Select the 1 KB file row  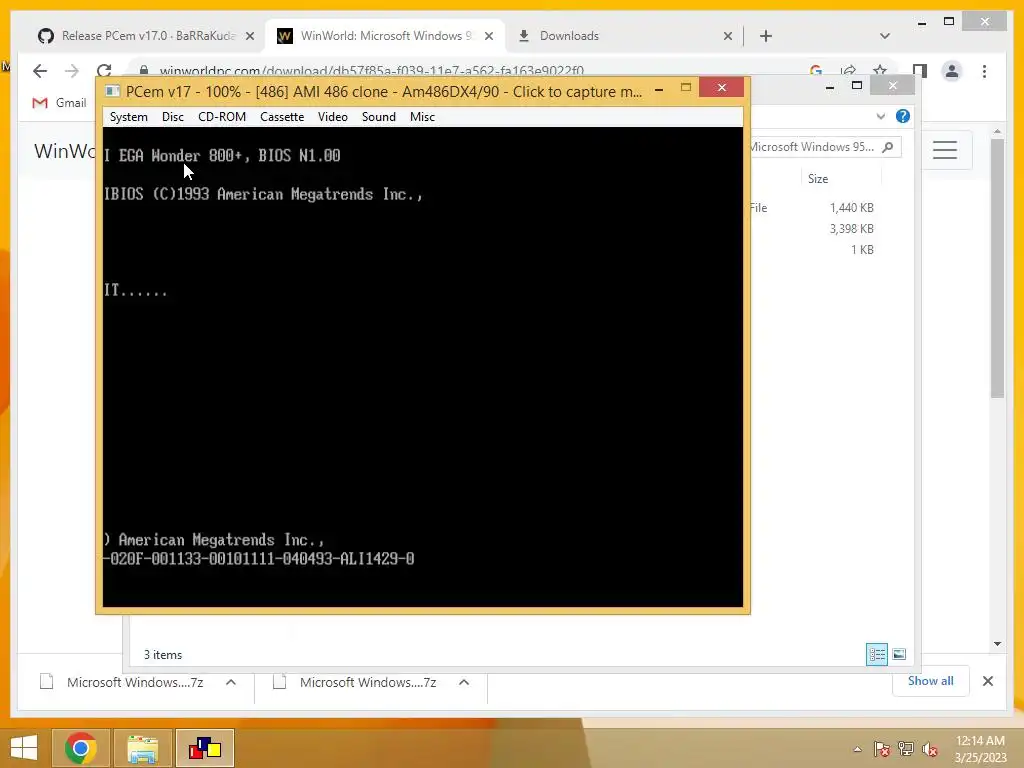coord(812,249)
